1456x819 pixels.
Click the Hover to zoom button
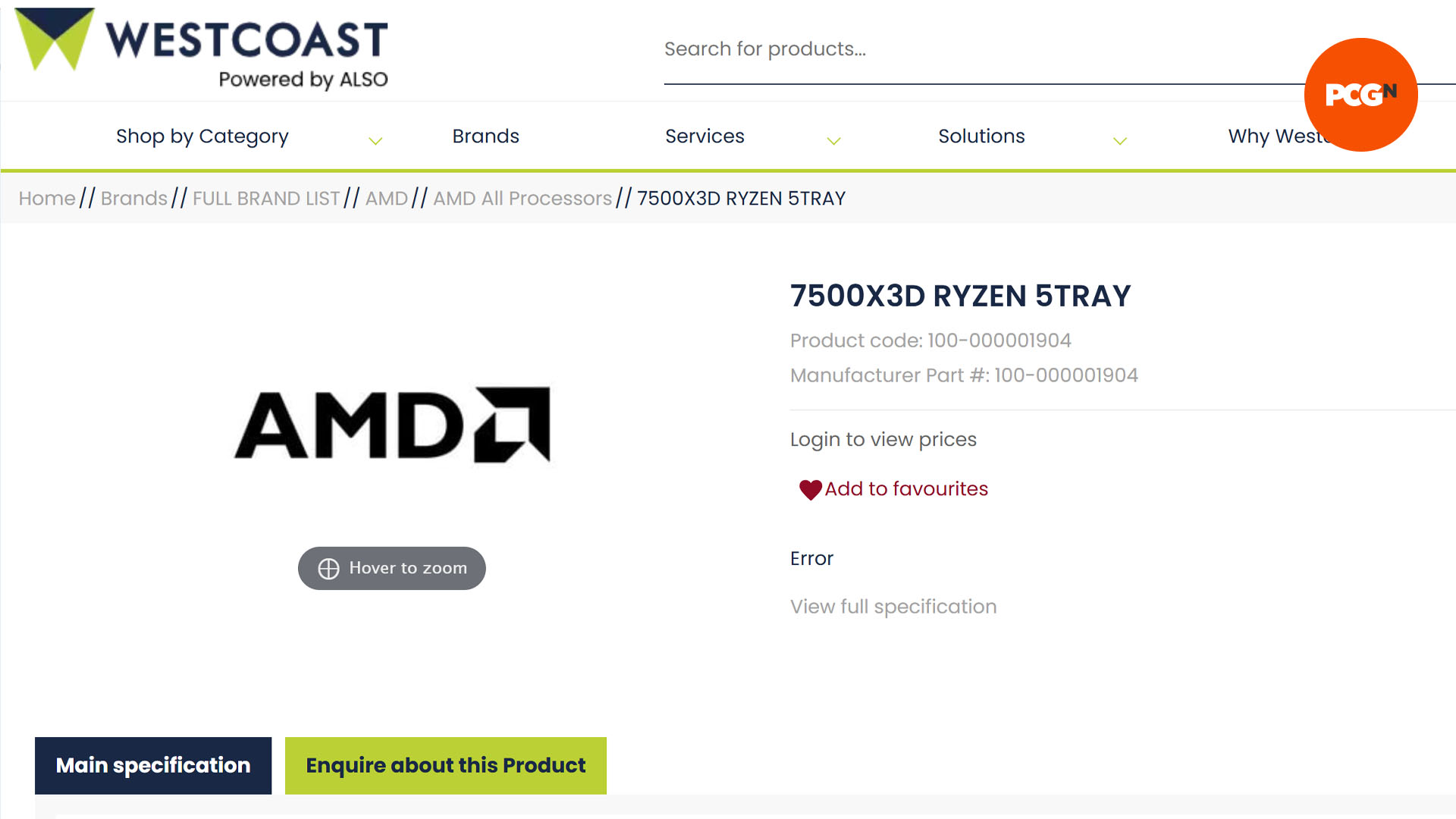391,568
